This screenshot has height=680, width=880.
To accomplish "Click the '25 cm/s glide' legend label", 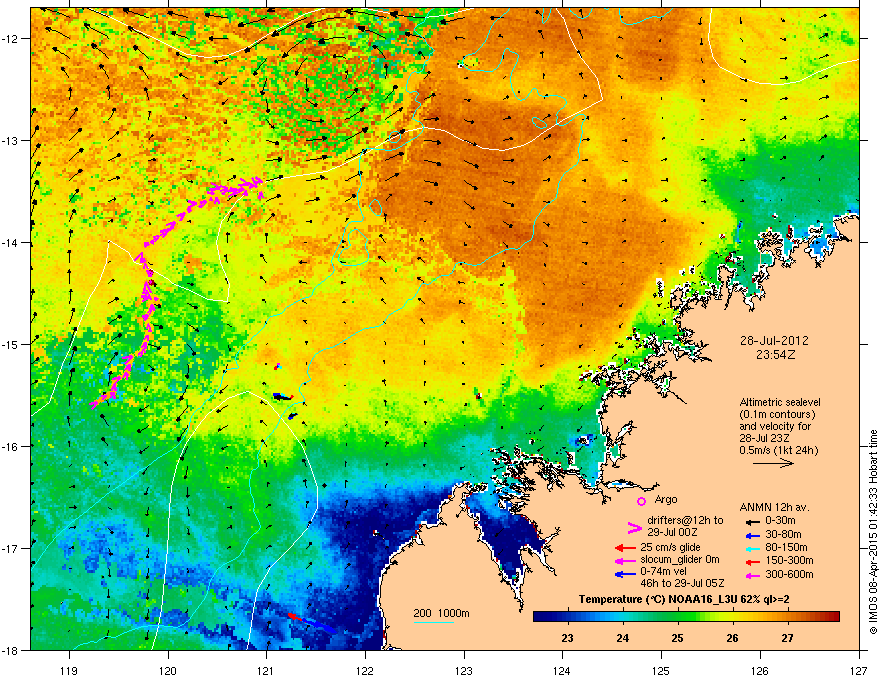I will click(670, 547).
